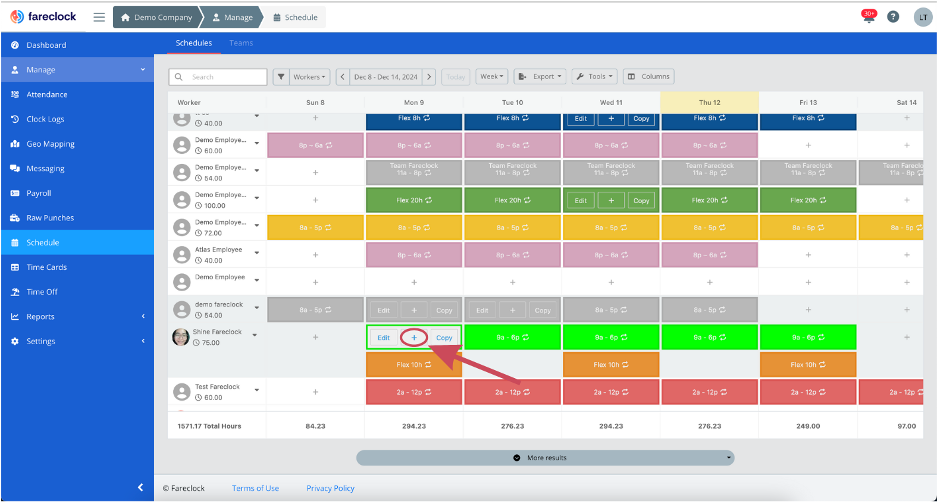Click the filter funnel icon
Screen dimensions: 938x504
tap(281, 77)
